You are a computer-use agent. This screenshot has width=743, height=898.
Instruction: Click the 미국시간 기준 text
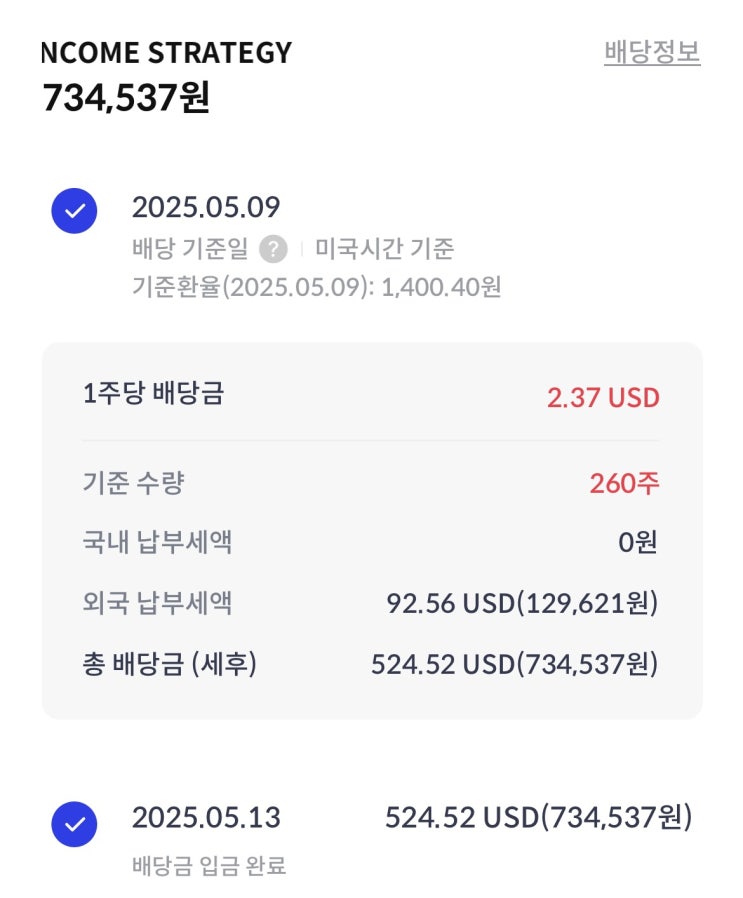coord(384,248)
